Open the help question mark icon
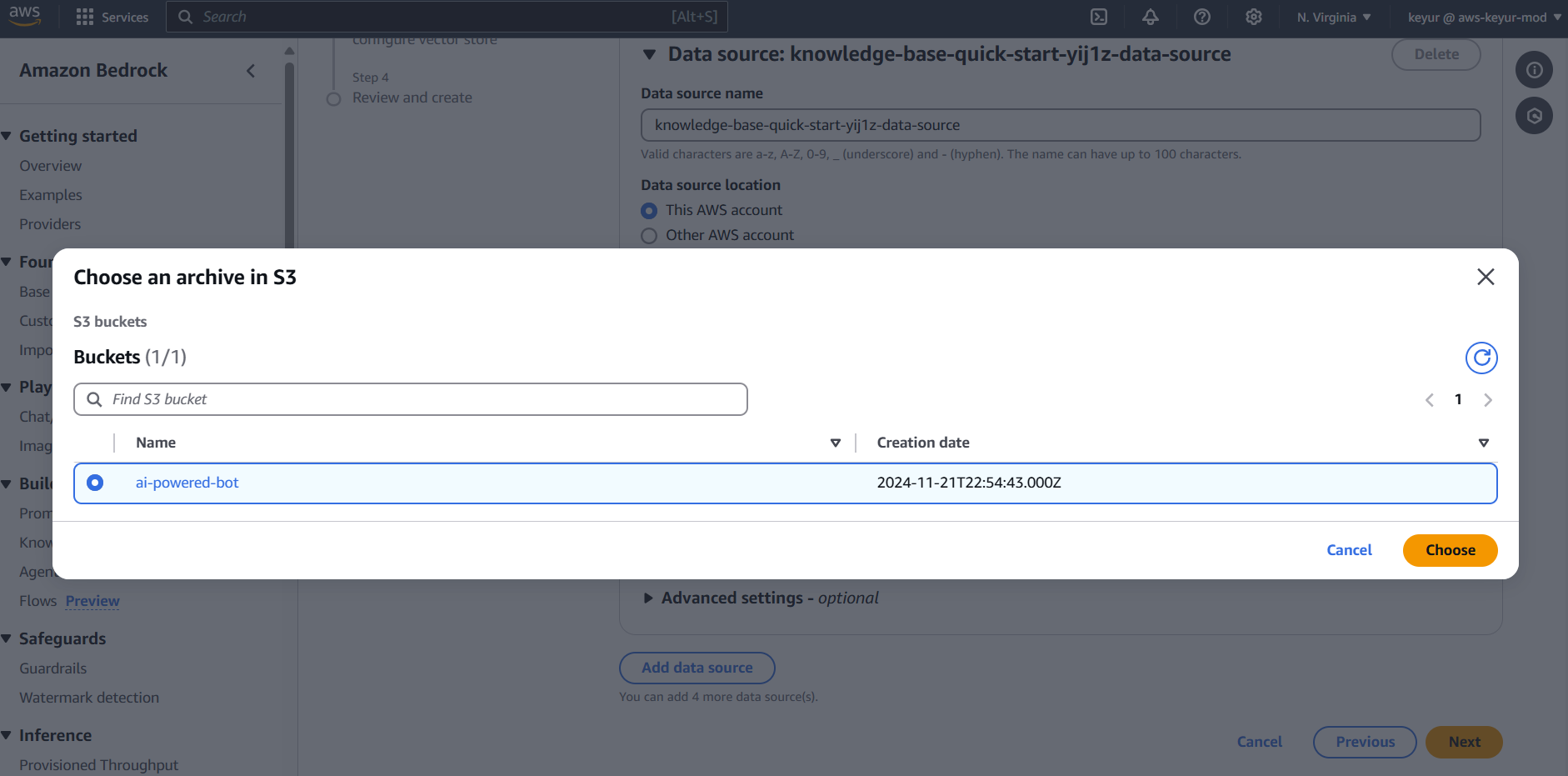1568x776 pixels. 1202,17
